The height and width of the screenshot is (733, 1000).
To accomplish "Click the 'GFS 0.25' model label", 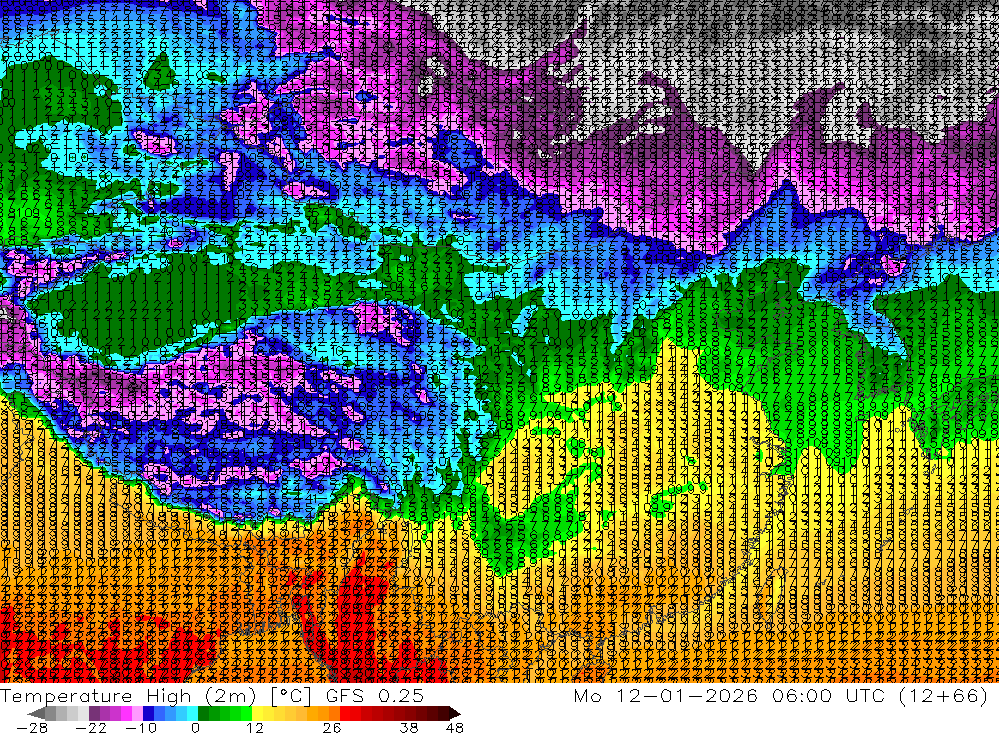I will [375, 695].
